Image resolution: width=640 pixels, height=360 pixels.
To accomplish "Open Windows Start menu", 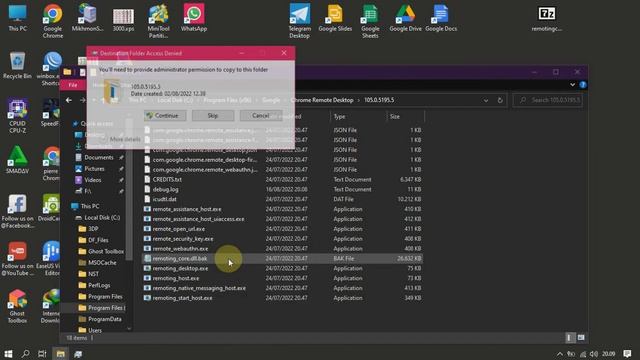I will 8,353.
